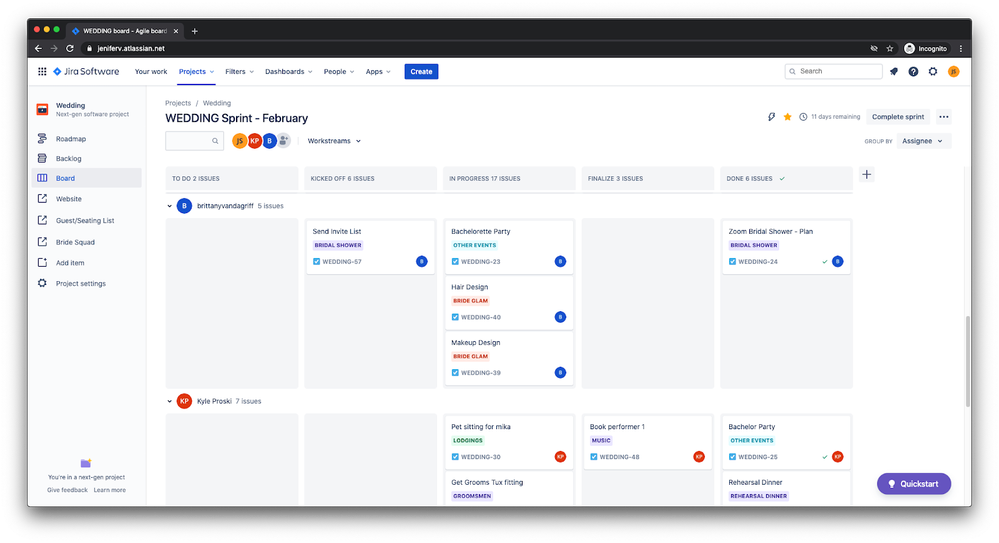Open a new browser tab with plus
This screenshot has height=543, width=999.
194,31
